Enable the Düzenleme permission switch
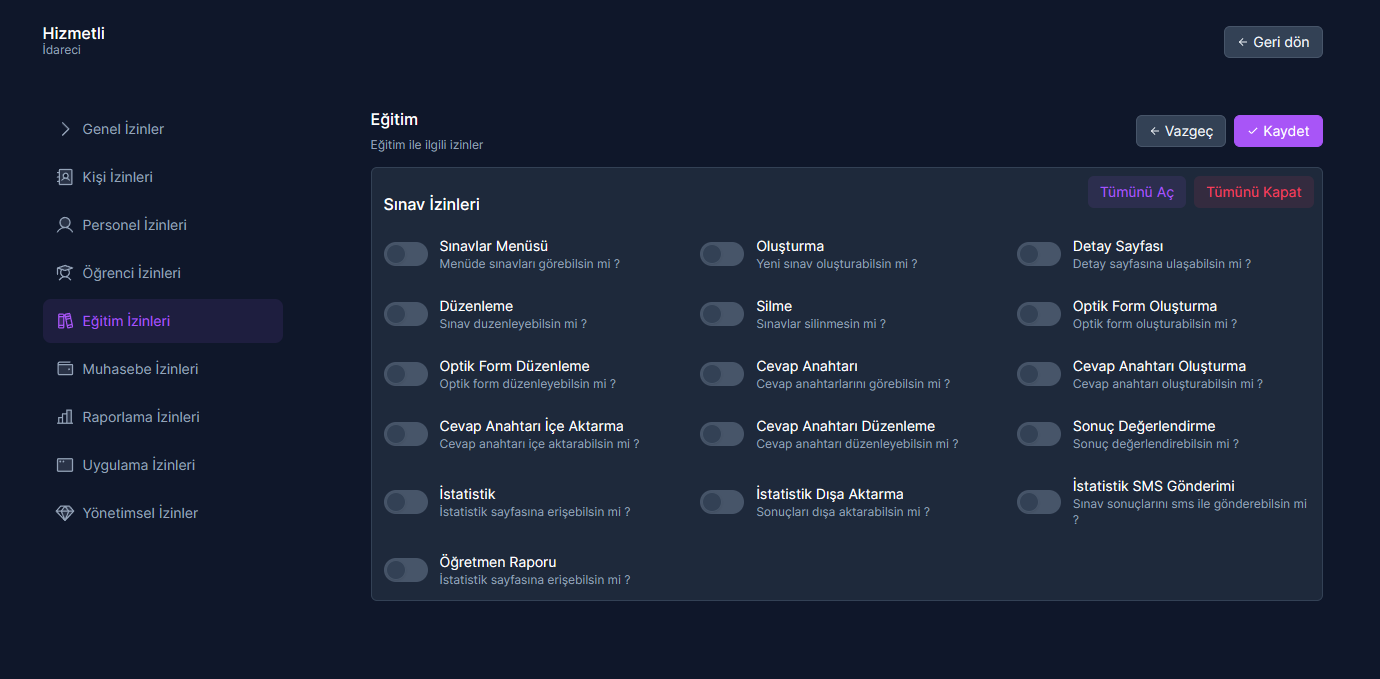 click(406, 314)
